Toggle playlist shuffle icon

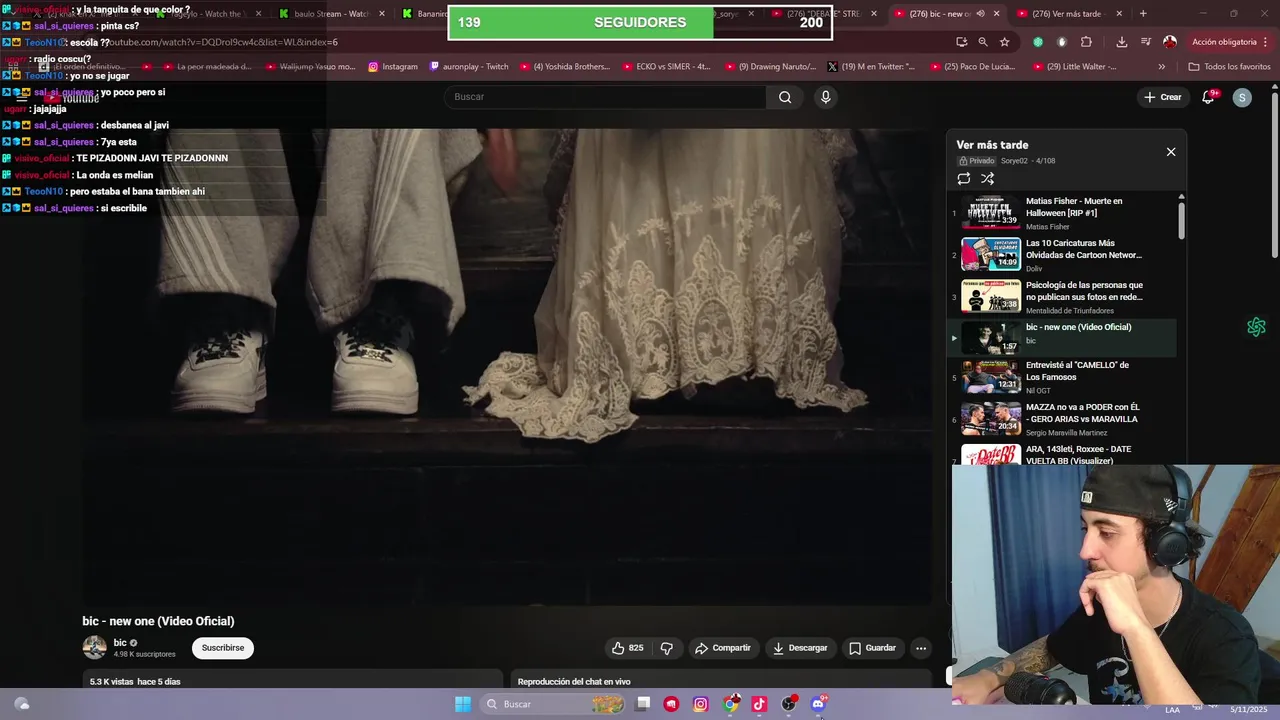987,179
